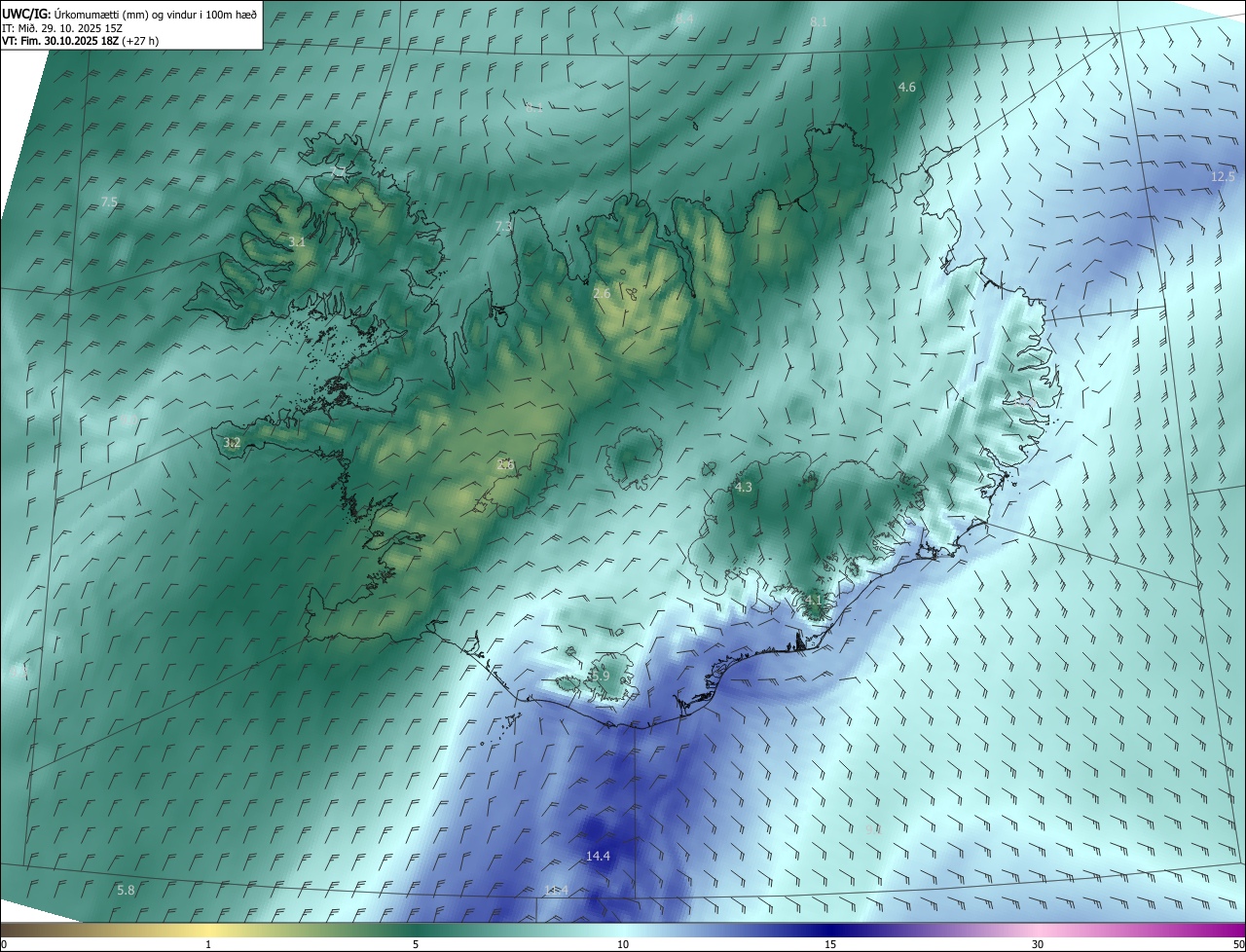Click the 7.5 precipitation value label
Viewport: 1246px width, 952px height.
[109, 202]
